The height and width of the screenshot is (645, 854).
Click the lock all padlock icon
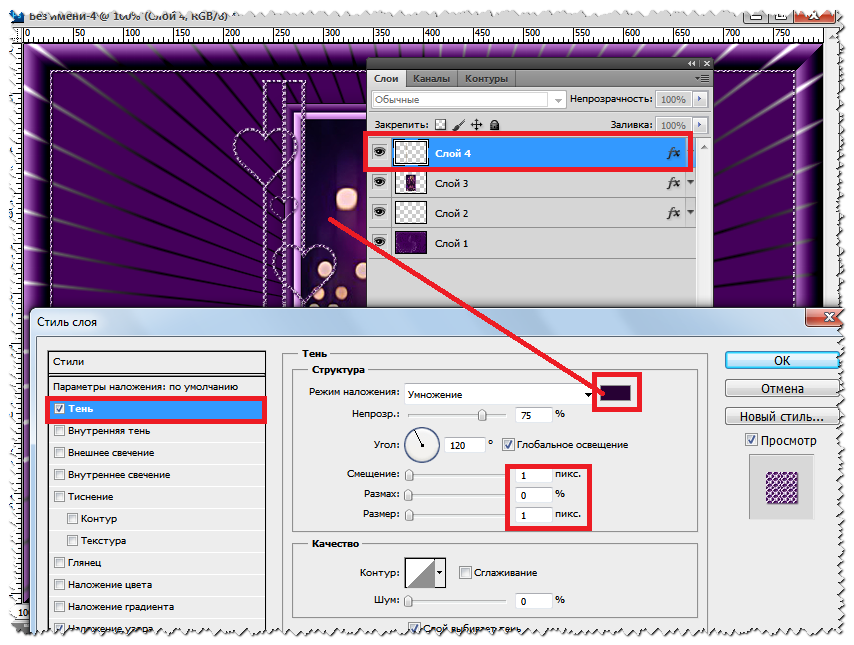tap(494, 125)
